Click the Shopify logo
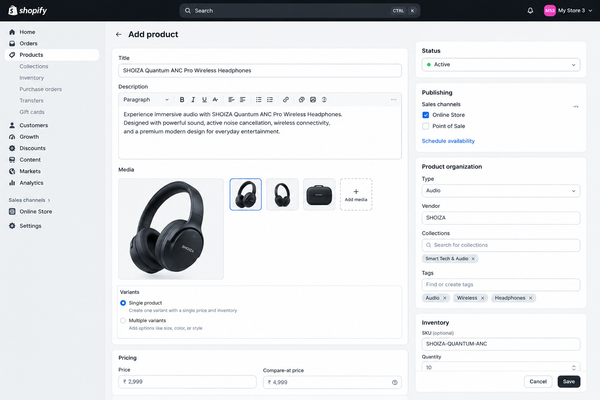 tap(28, 10)
